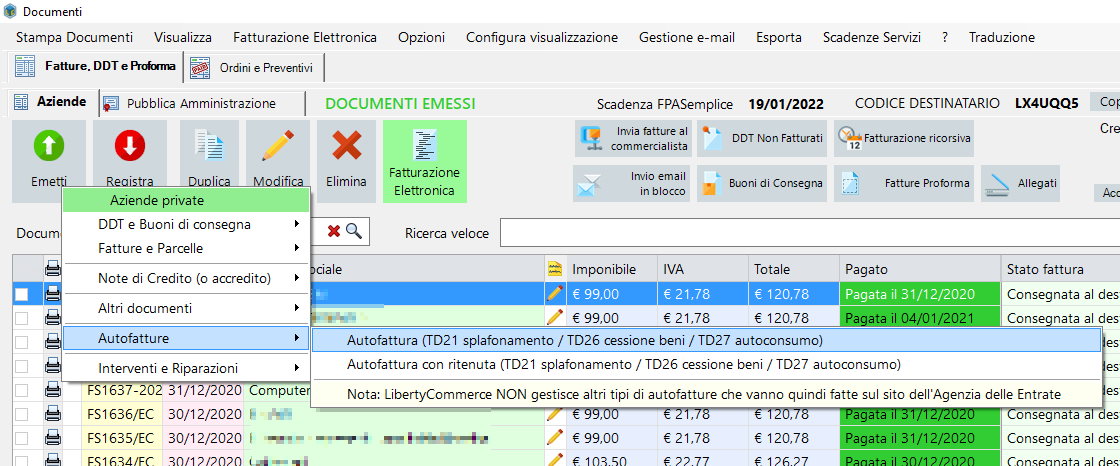Tick the checkbox in the first table row

[x=22, y=294]
